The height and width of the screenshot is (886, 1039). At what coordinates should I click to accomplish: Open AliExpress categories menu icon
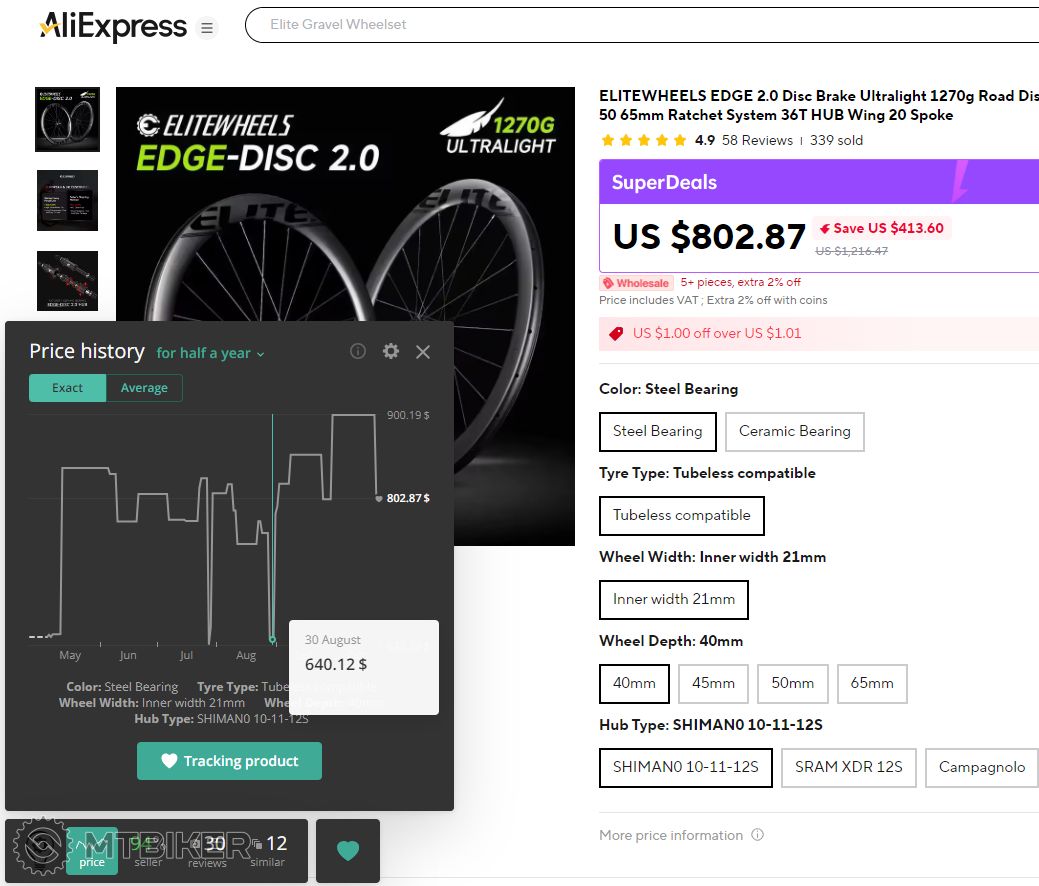pos(207,27)
